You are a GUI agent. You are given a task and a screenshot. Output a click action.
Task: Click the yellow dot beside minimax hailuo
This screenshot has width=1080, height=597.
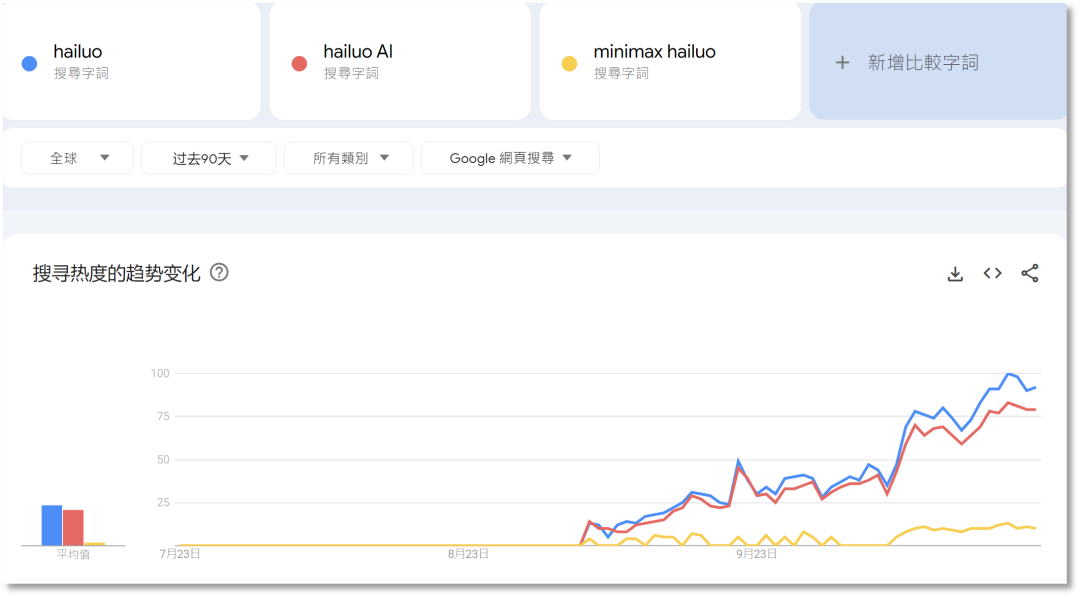569,64
